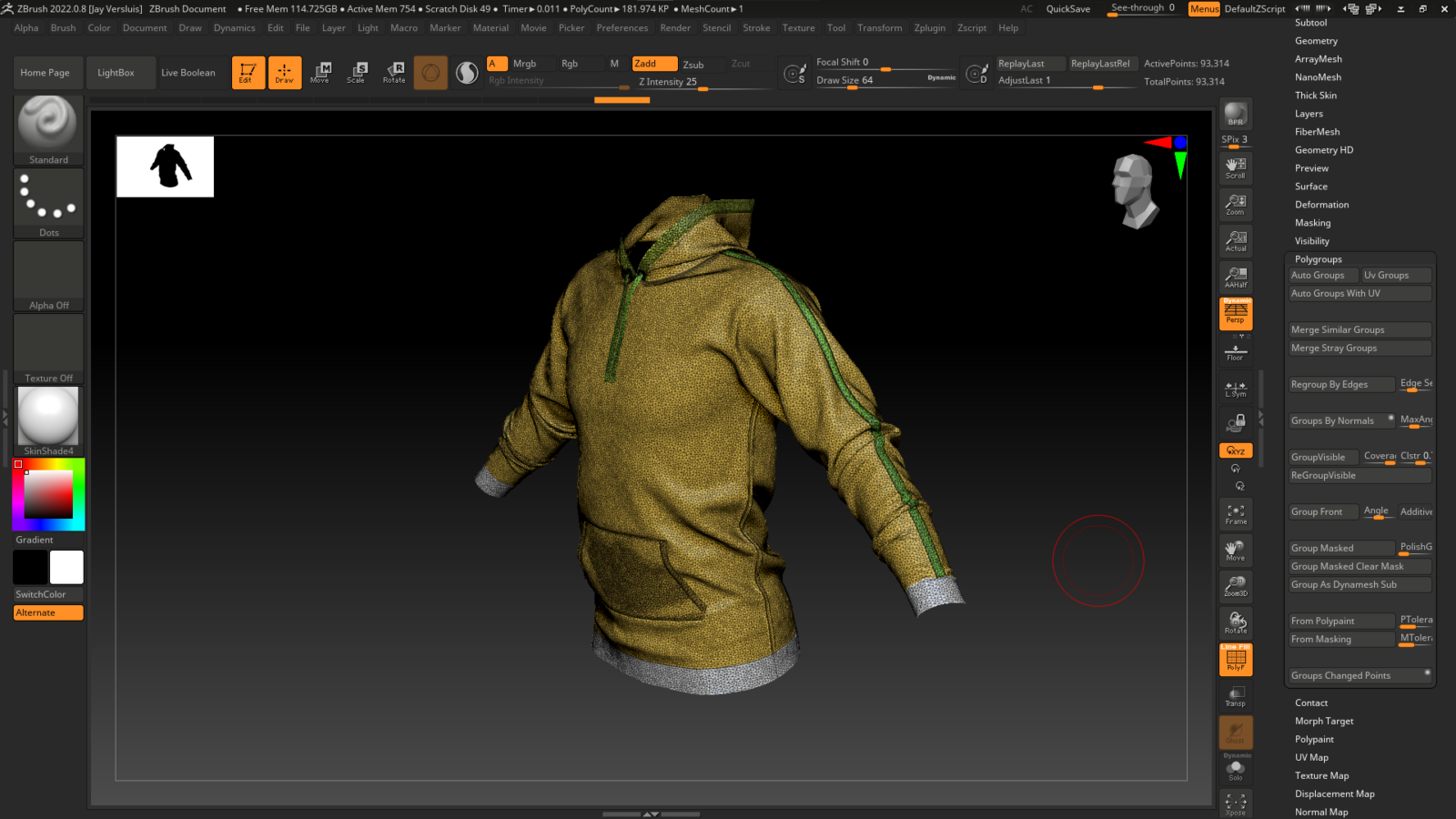
Task: Open the Tool menu in the menu bar
Action: click(x=835, y=27)
